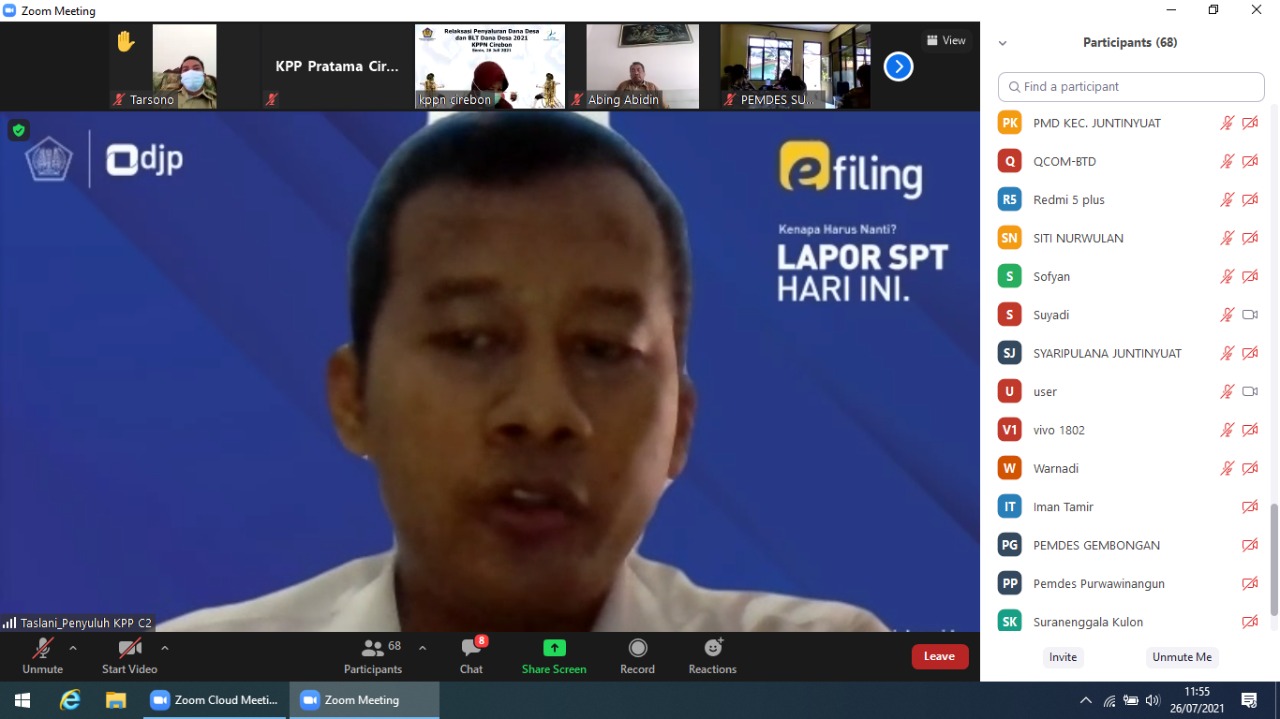Switch to Zoom Cloud Meetings taskbar window
The height and width of the screenshot is (719, 1280).
pos(214,700)
